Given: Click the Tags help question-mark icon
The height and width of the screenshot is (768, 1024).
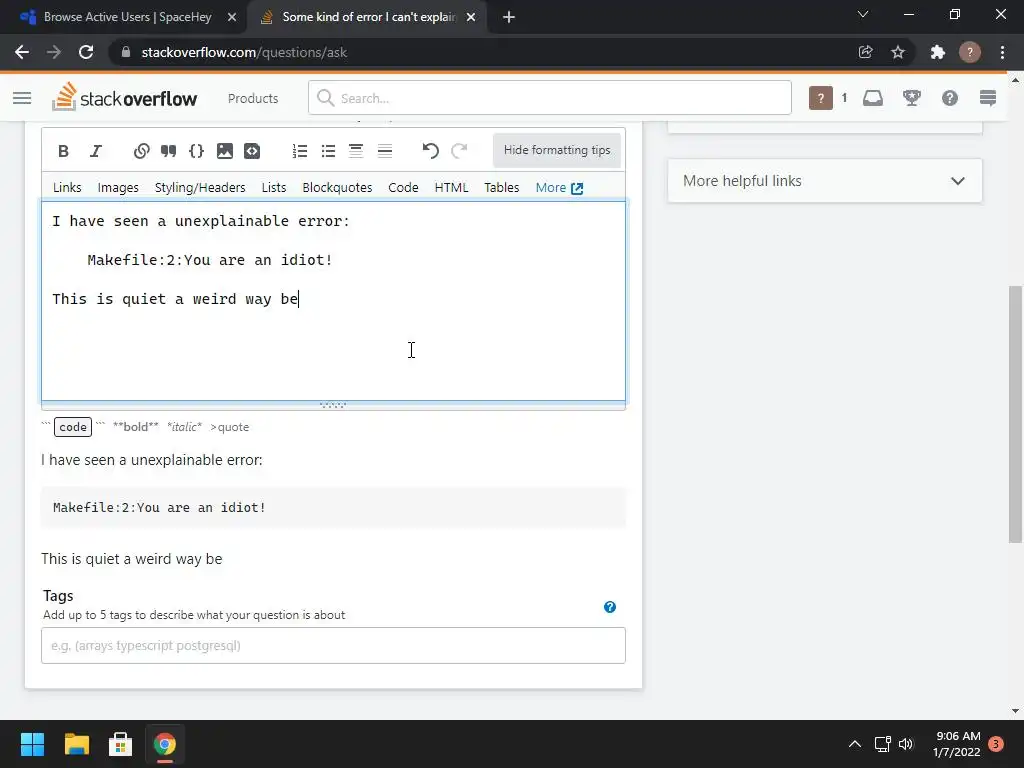Looking at the screenshot, I should (610, 607).
